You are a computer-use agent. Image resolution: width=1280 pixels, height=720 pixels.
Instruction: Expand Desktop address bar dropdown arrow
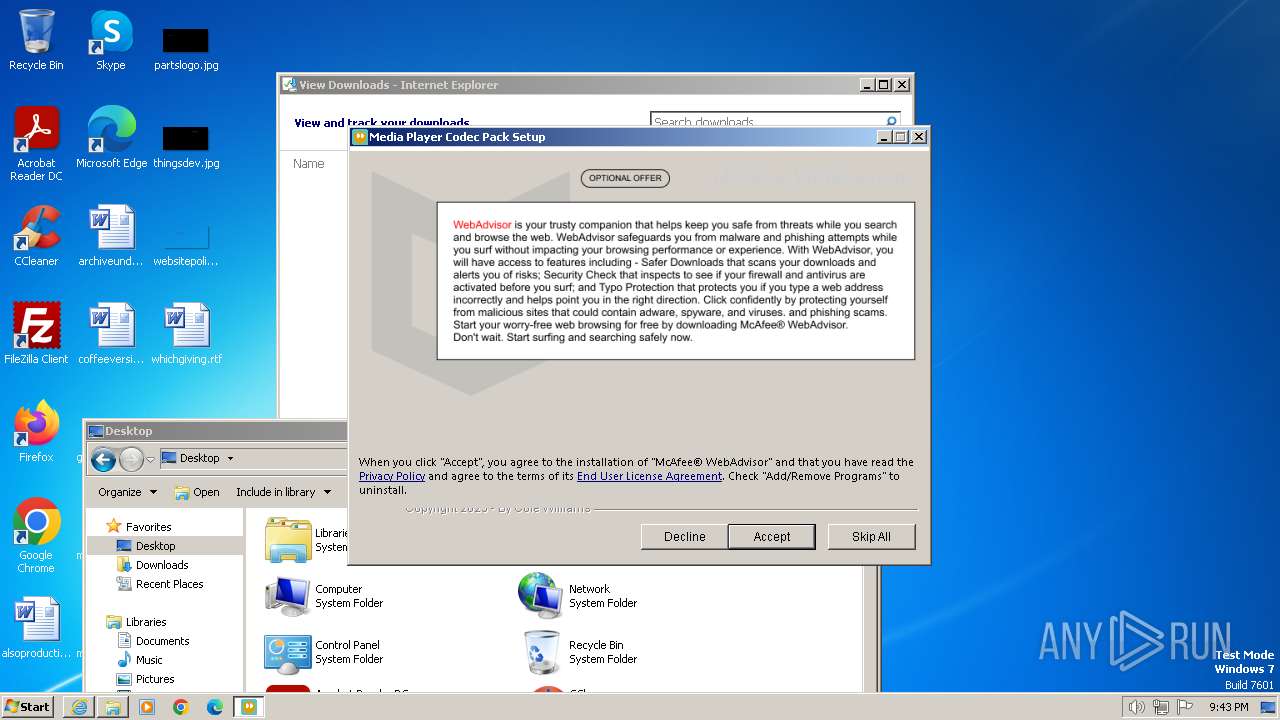click(x=230, y=458)
